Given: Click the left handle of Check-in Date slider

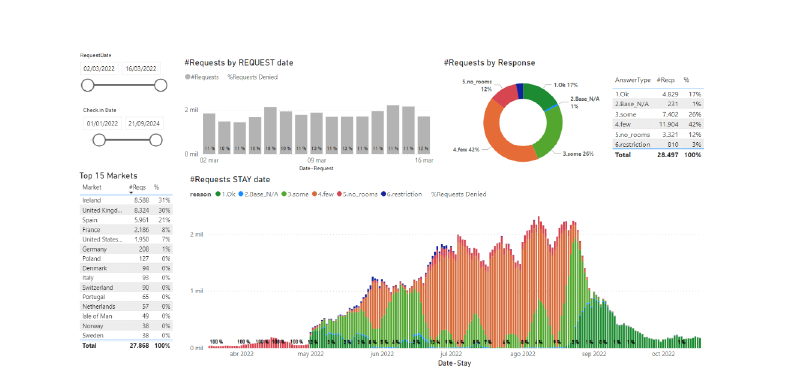Looking at the screenshot, I should click(x=99, y=139).
